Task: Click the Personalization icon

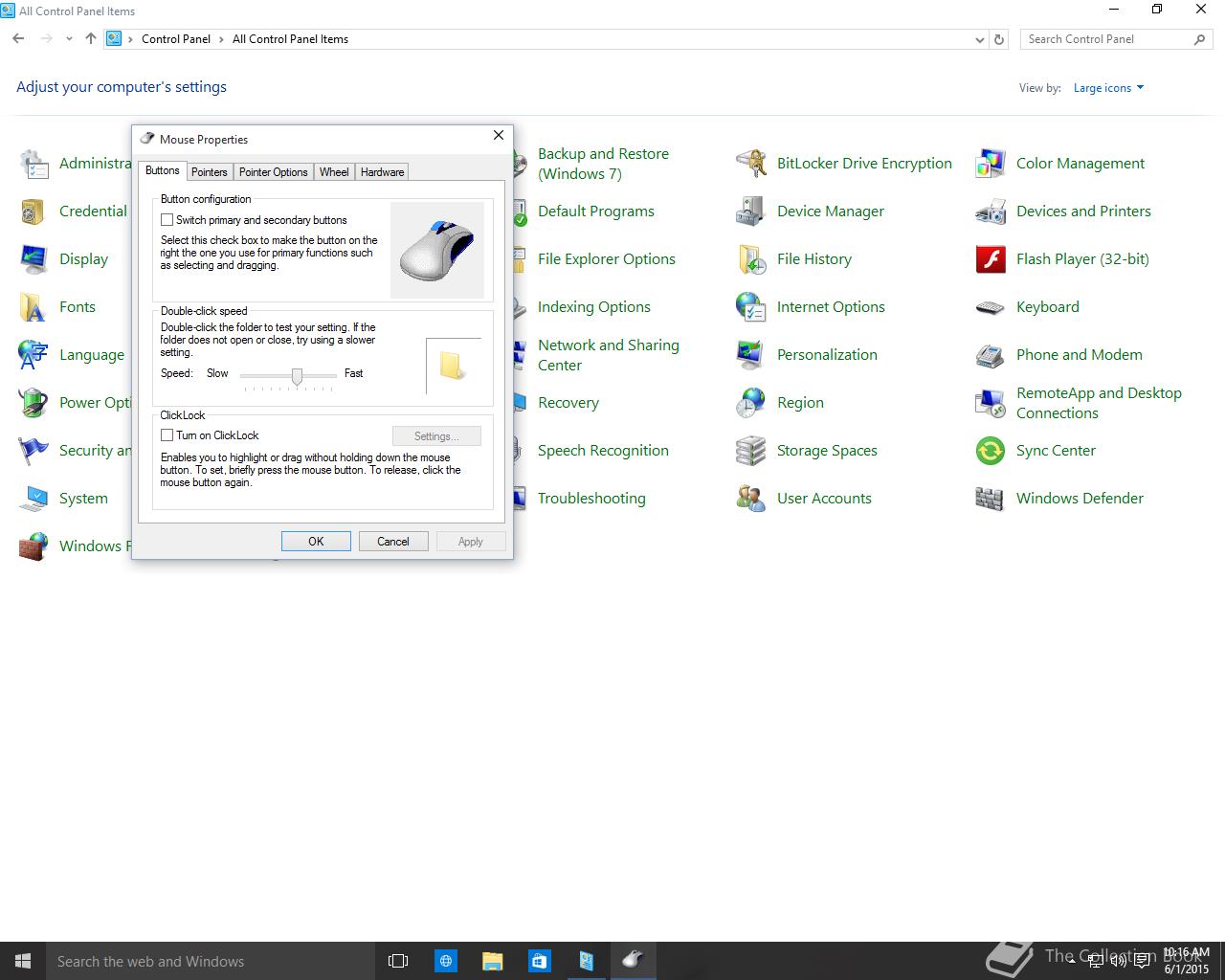Action: coord(750,355)
